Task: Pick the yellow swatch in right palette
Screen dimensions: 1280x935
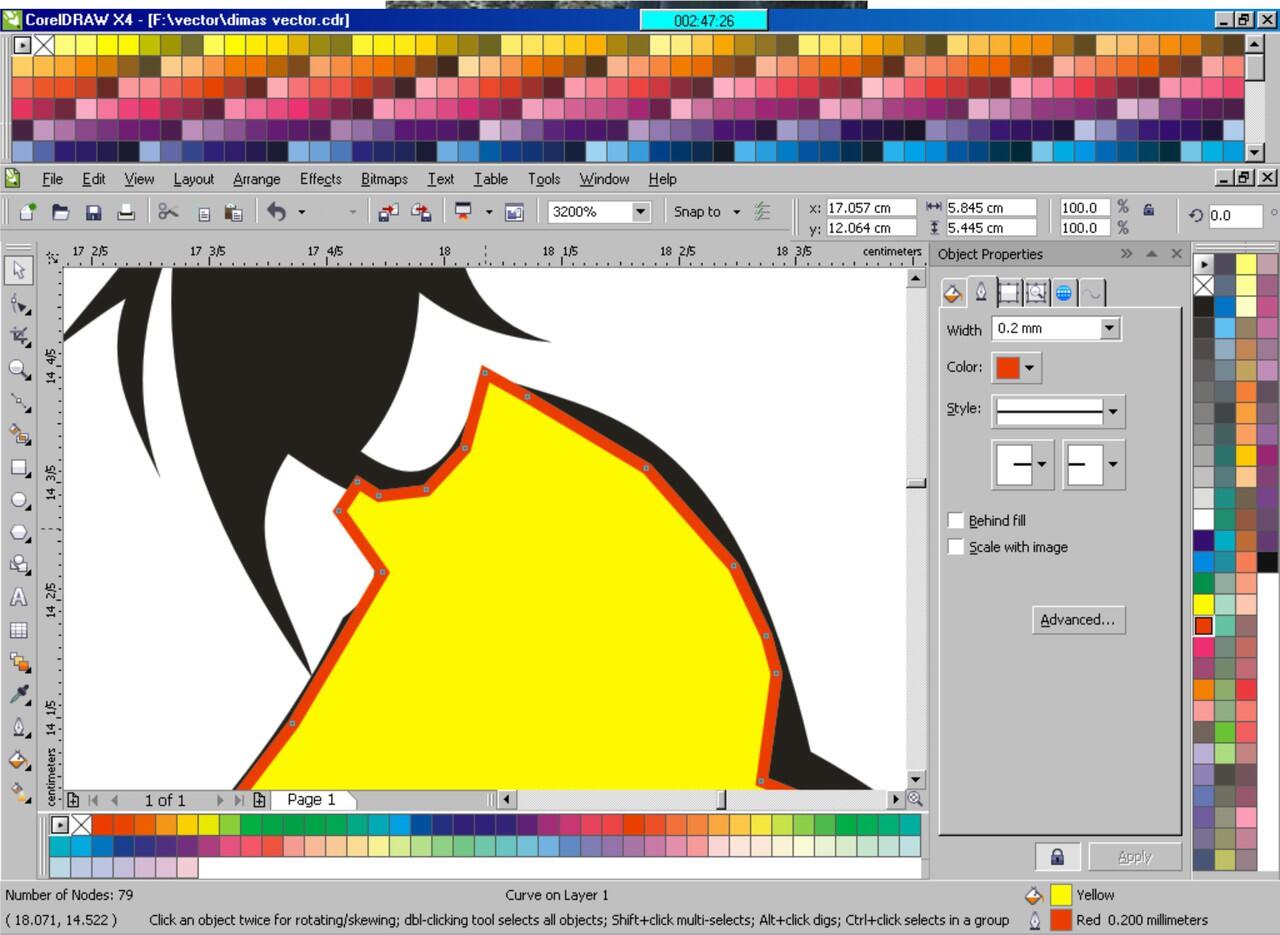Action: 1203,604
